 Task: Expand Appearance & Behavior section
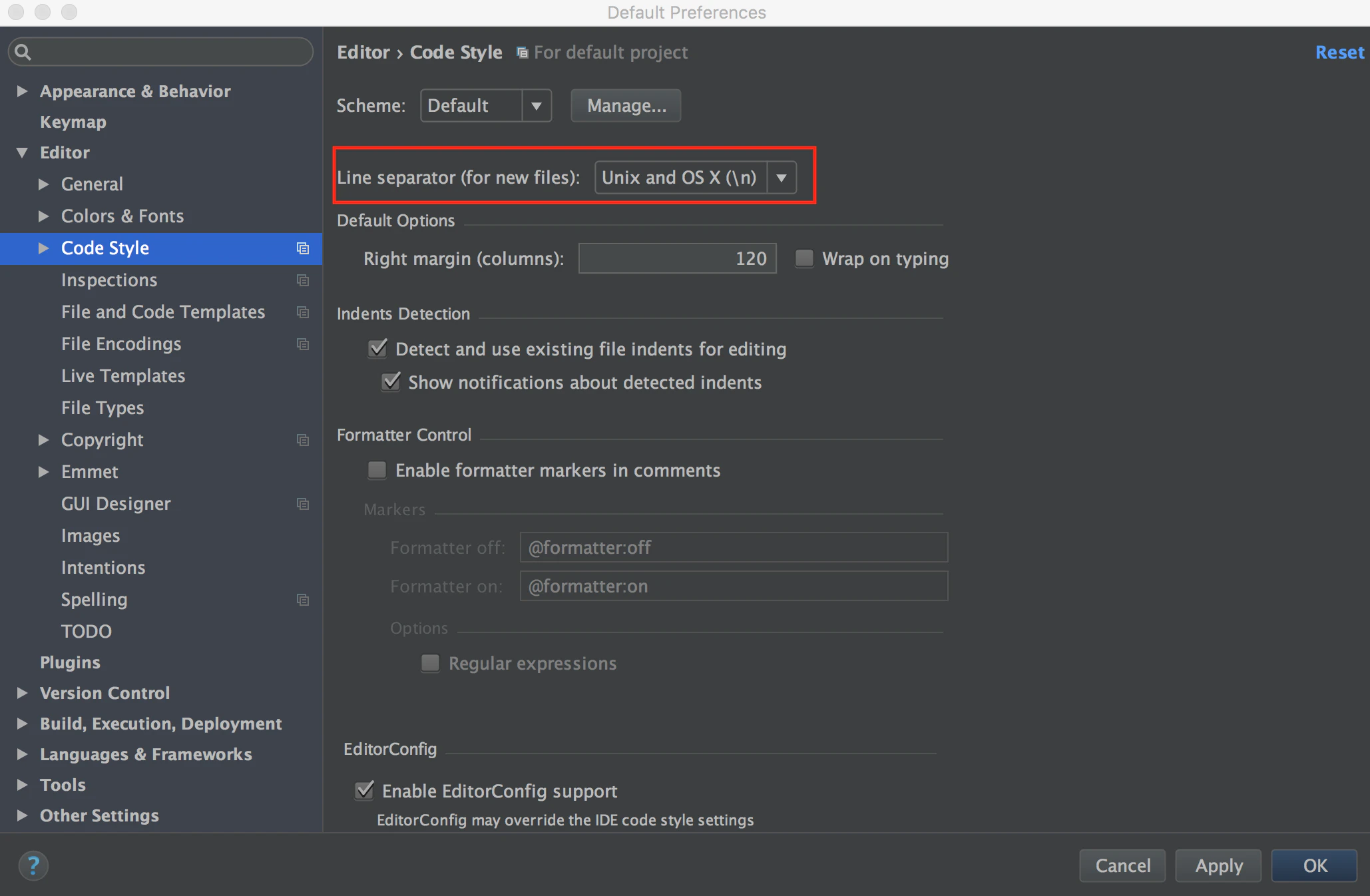[x=22, y=91]
